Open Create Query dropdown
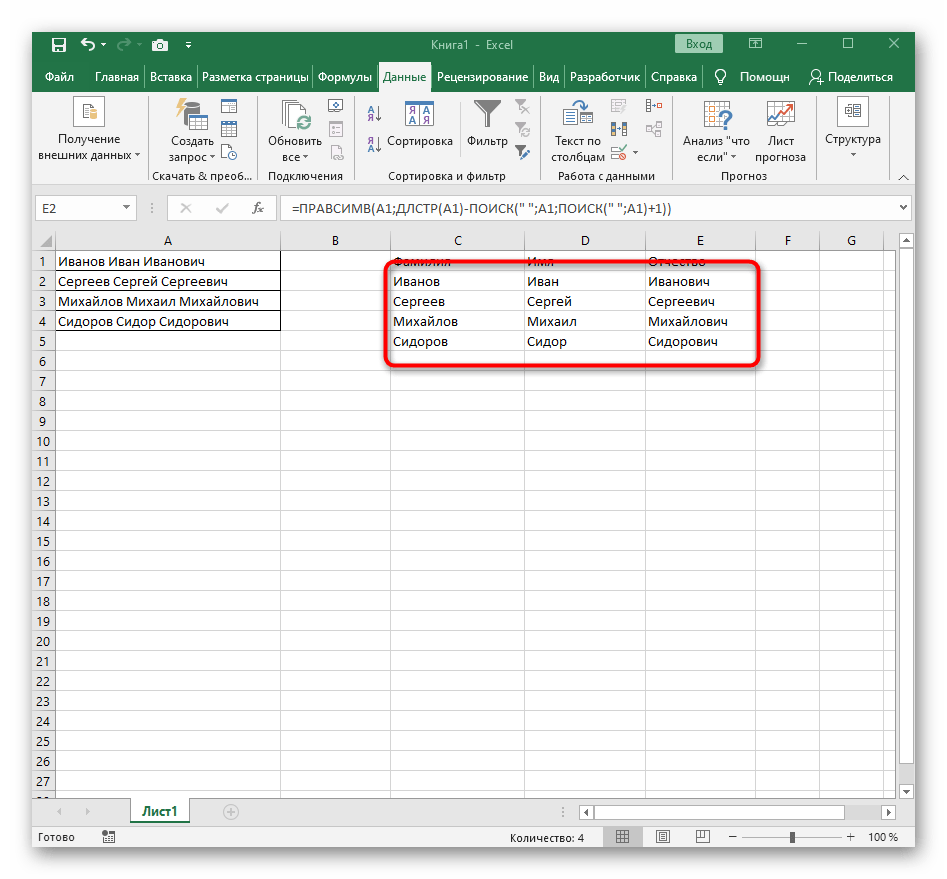Image resolution: width=947 pixels, height=879 pixels. tap(192, 131)
